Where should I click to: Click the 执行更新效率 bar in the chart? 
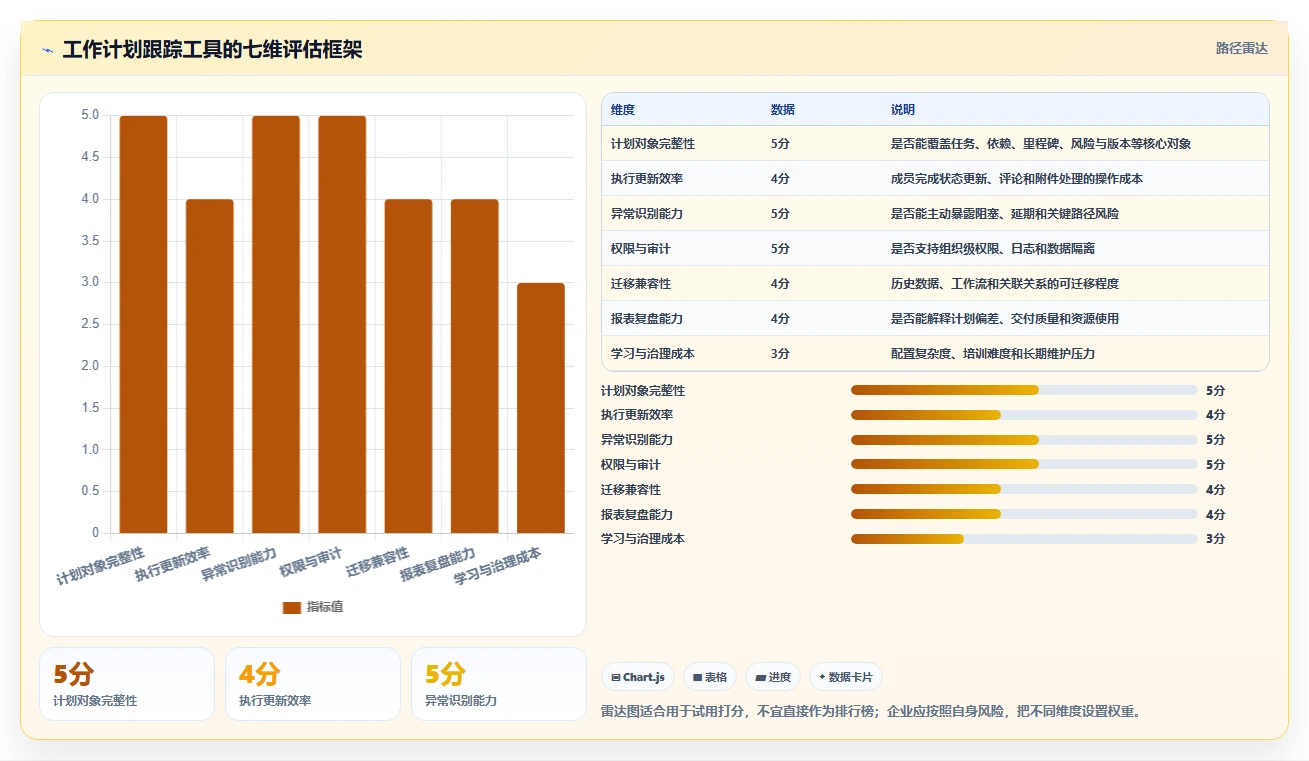pos(210,366)
